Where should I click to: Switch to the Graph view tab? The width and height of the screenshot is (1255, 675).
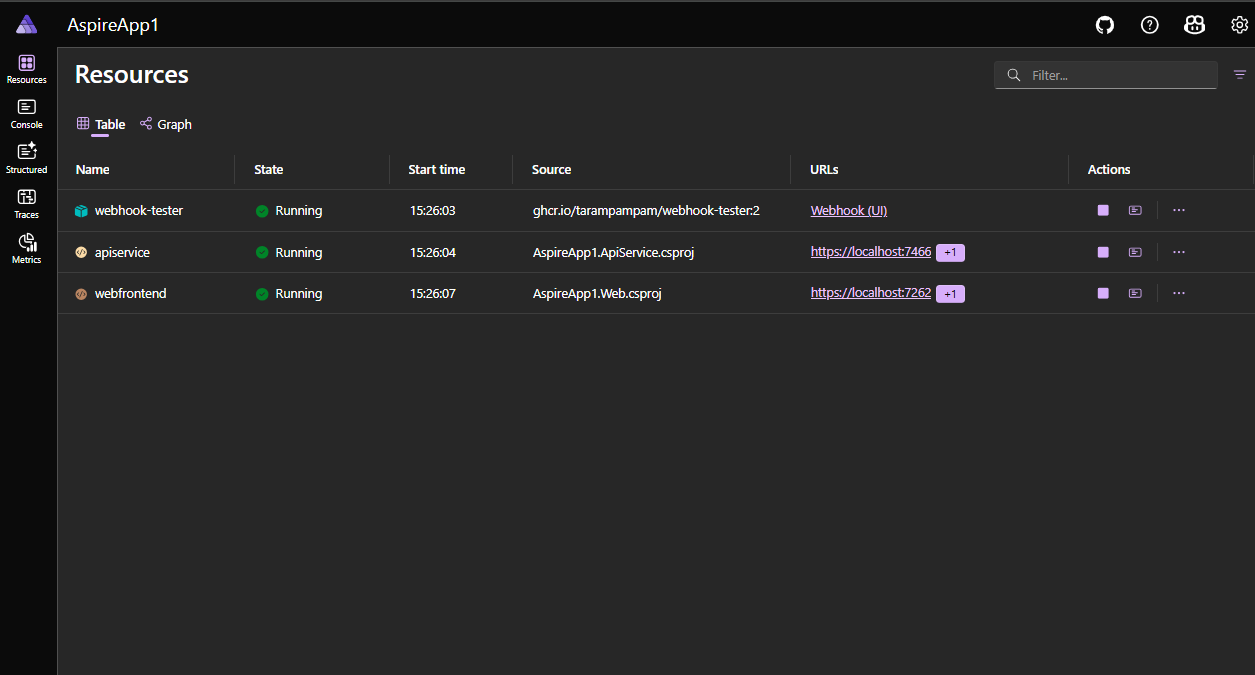(x=165, y=123)
